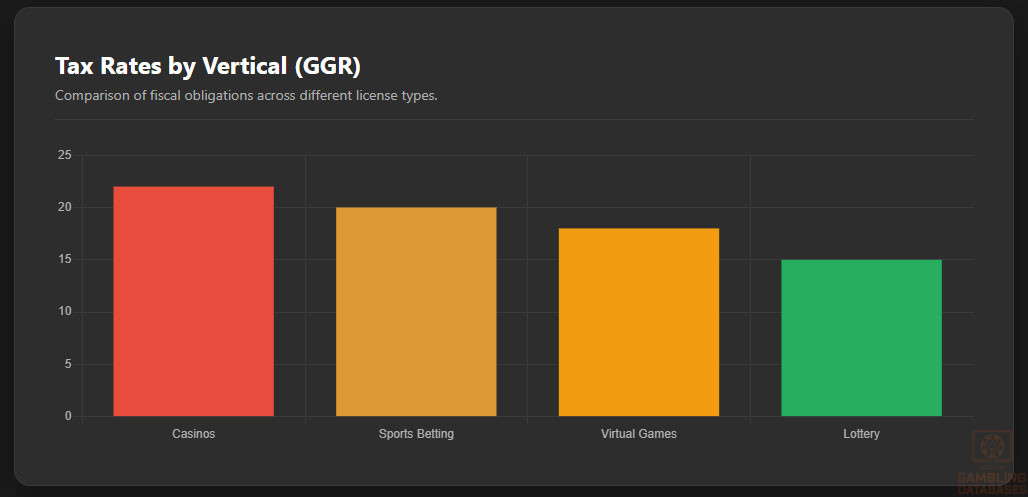Click the 0 y-axis tick label
This screenshot has height=497, width=1028.
pos(68,416)
